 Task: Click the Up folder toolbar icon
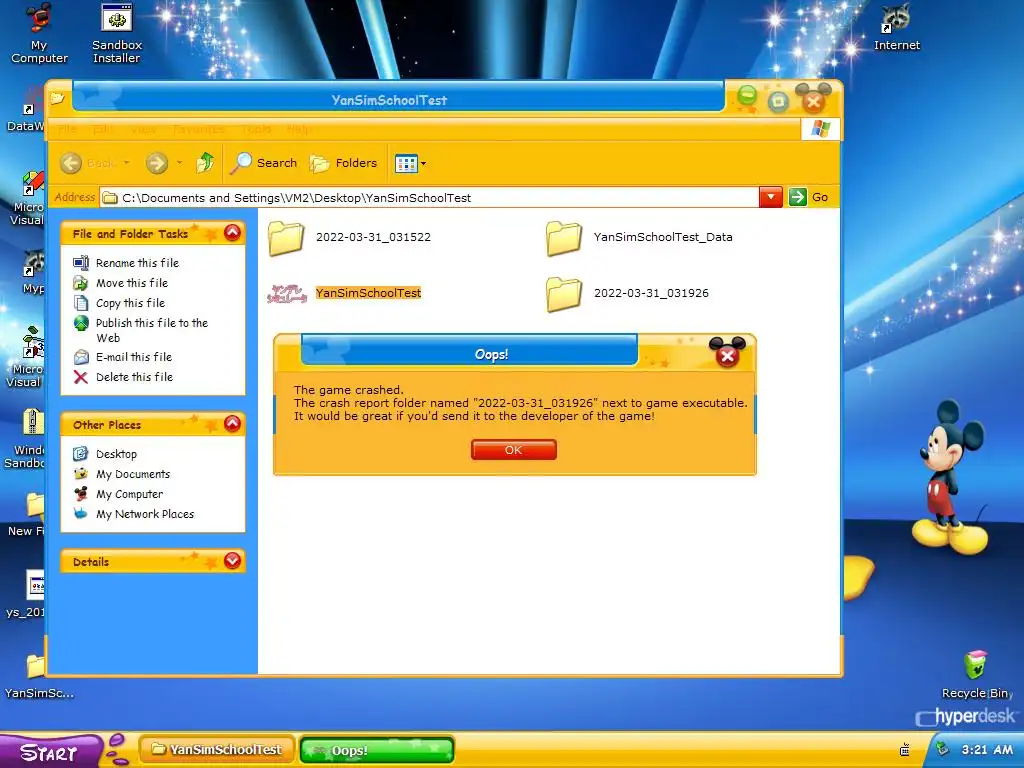coord(205,163)
